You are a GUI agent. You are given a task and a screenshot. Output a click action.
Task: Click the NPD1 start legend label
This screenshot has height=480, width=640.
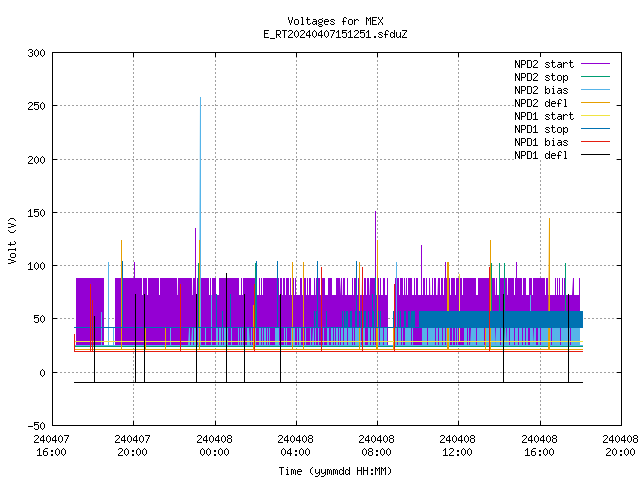[x=544, y=116]
